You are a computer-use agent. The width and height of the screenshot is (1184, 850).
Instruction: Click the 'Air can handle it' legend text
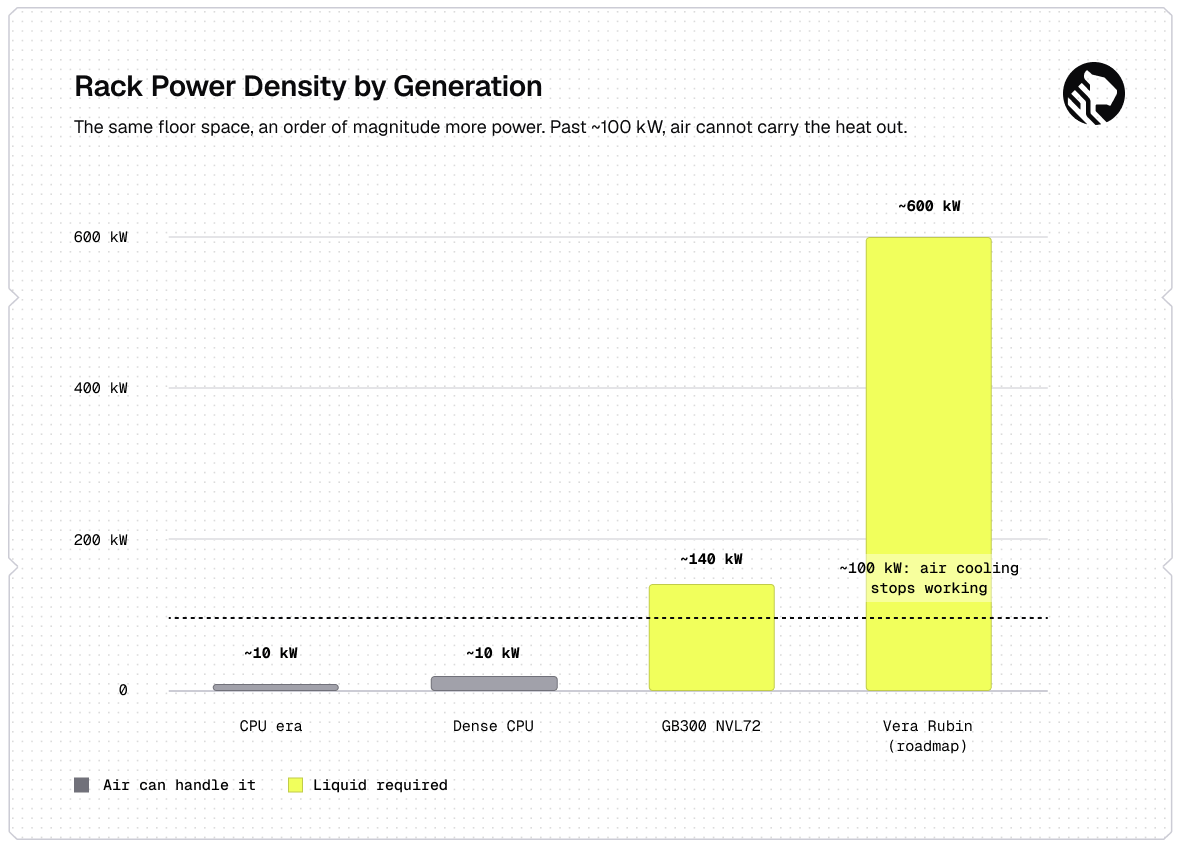tap(179, 785)
